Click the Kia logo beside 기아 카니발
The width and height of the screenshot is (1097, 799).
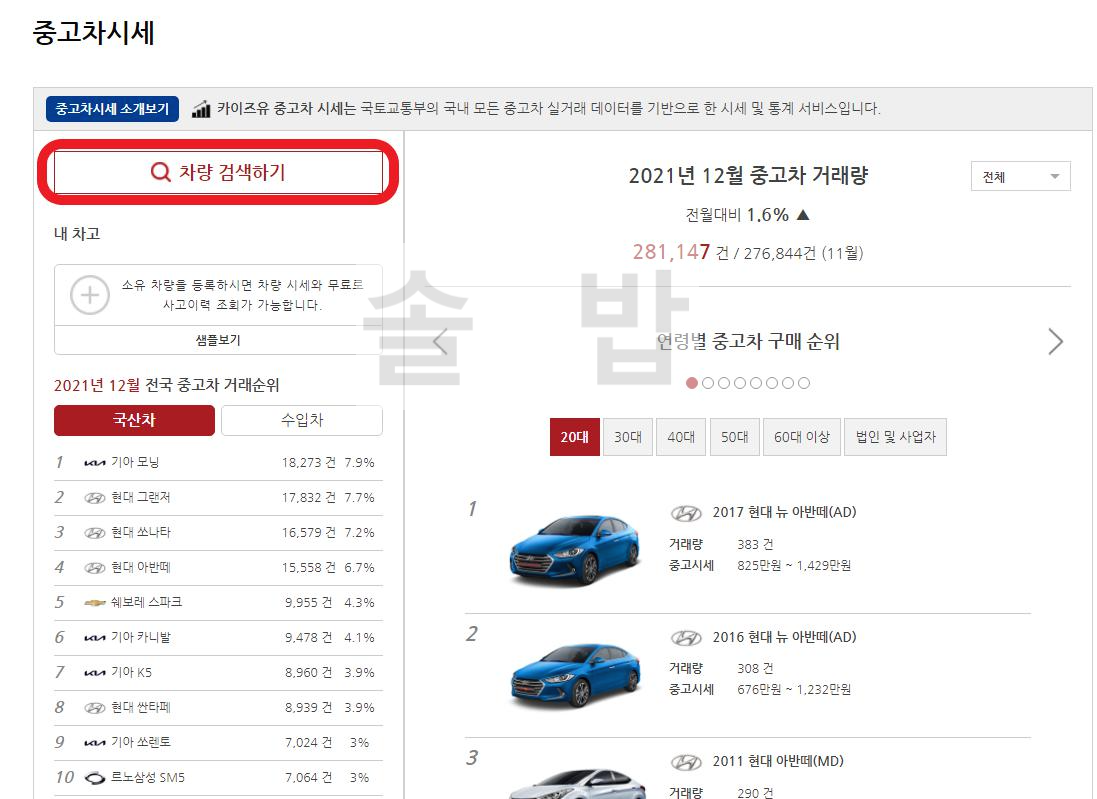tap(94, 638)
